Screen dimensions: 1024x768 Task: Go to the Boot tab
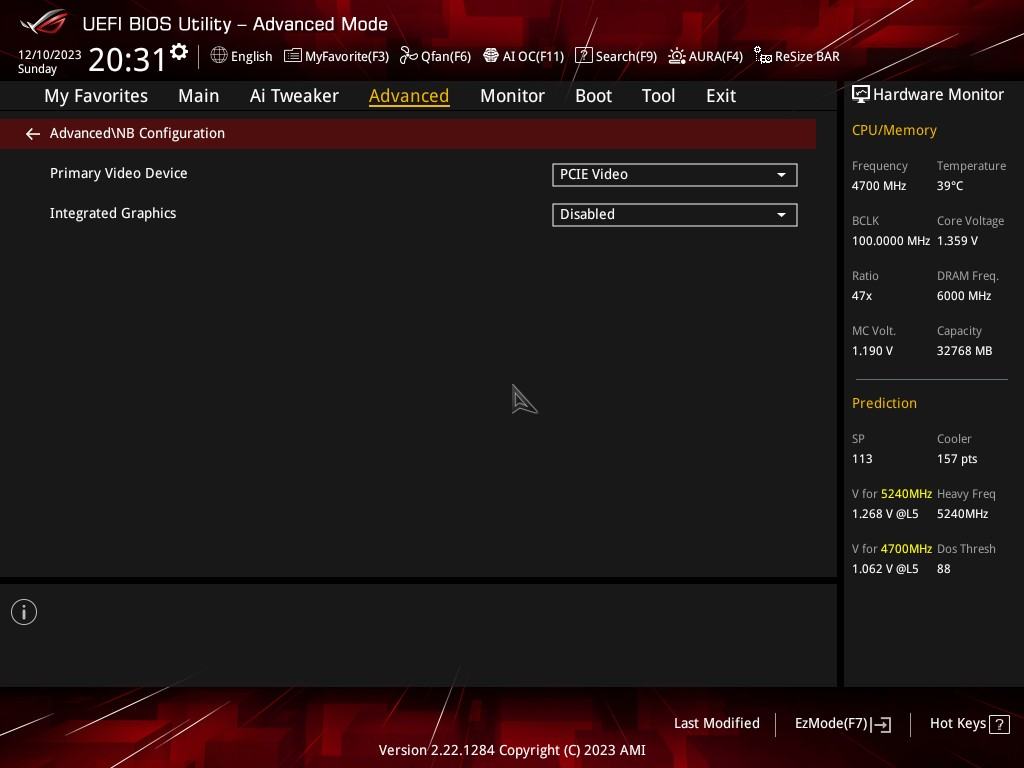click(x=593, y=96)
